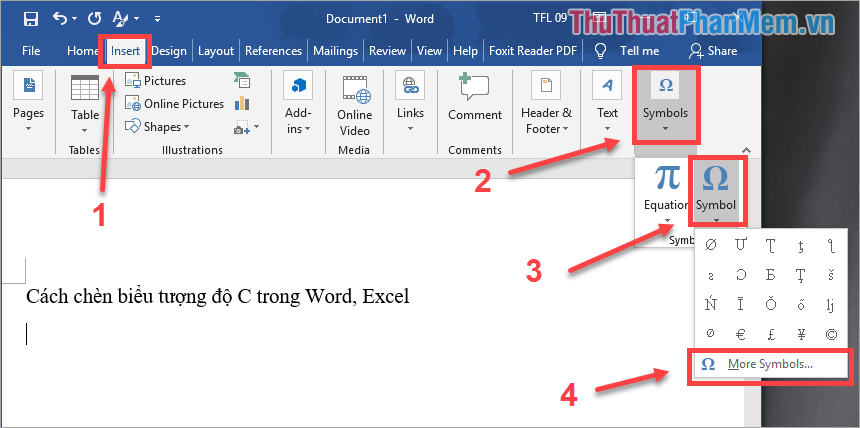Insert the Ŏ symbol
860x428 pixels.
click(x=771, y=305)
